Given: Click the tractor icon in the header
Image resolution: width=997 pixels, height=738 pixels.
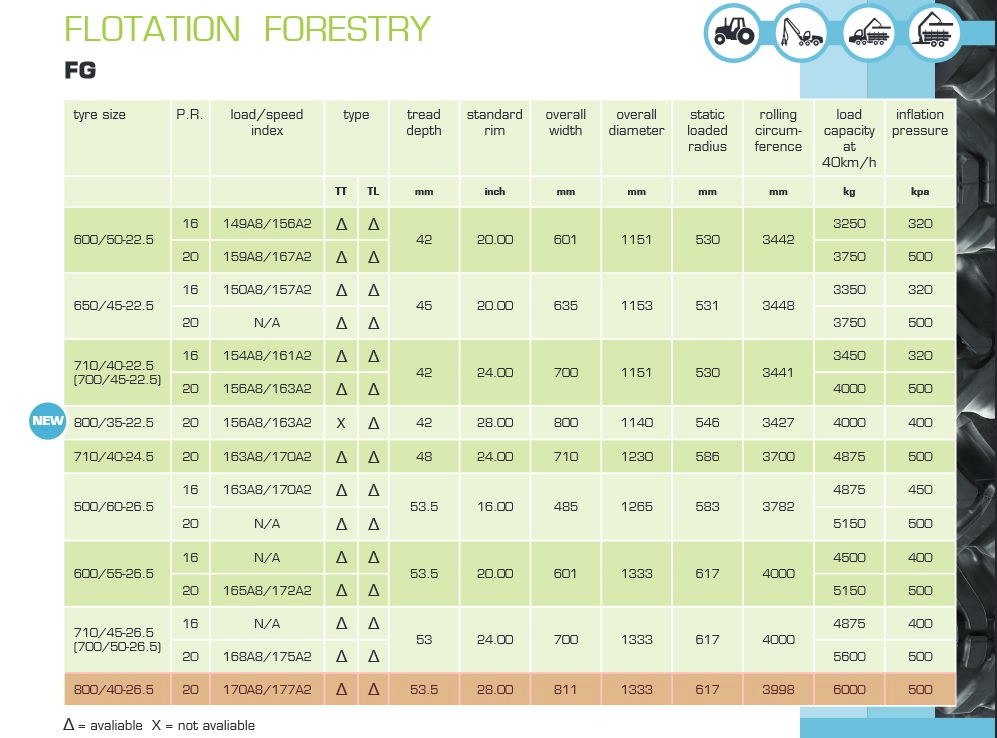Looking at the screenshot, I should point(735,33).
